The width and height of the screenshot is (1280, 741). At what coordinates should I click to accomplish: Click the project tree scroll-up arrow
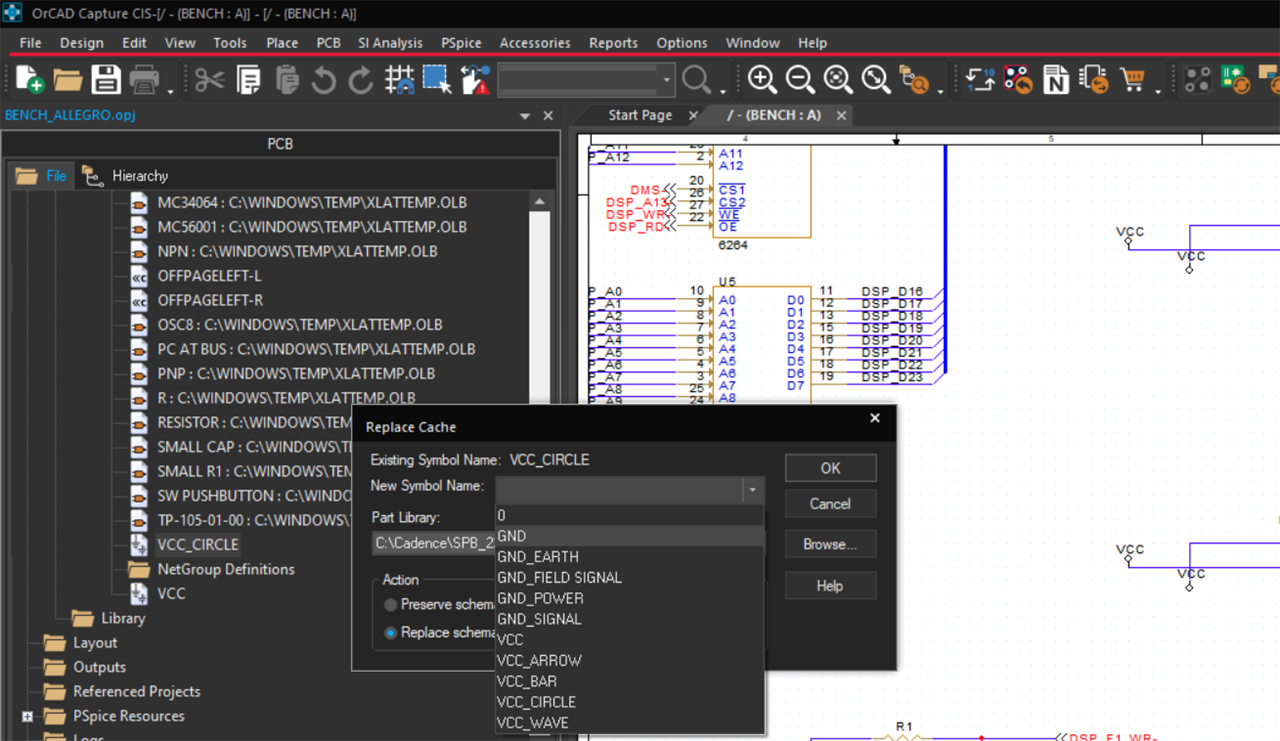point(540,201)
